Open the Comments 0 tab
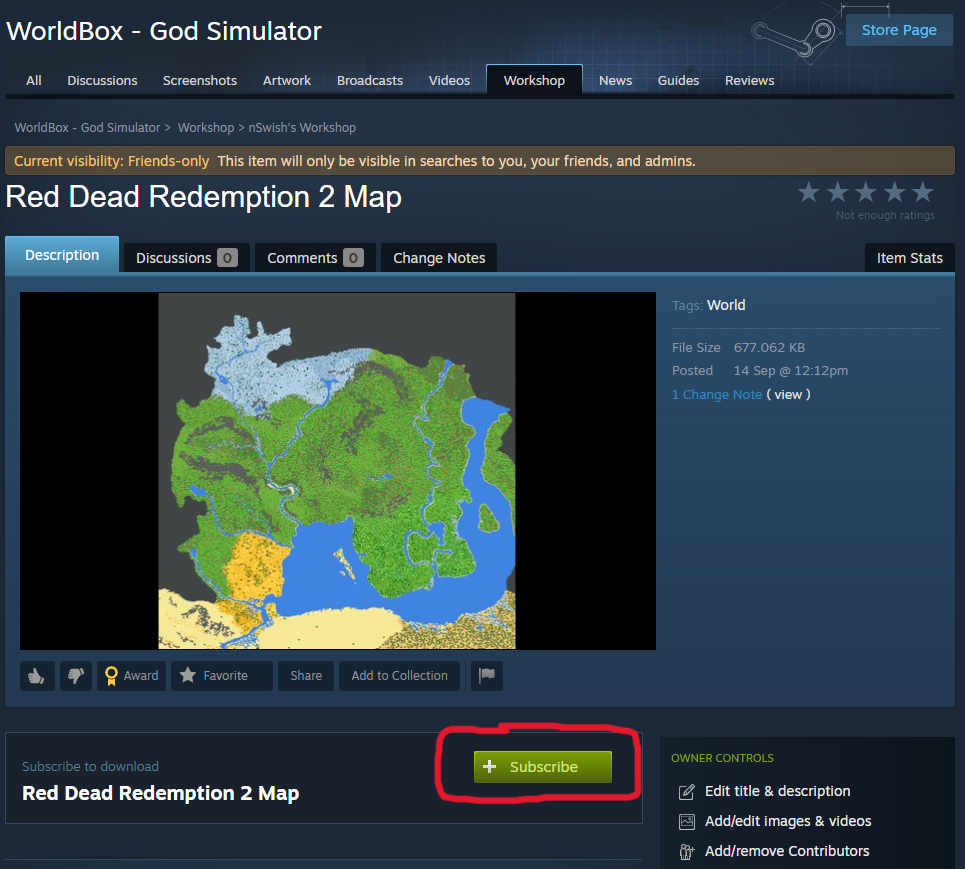 (x=315, y=258)
